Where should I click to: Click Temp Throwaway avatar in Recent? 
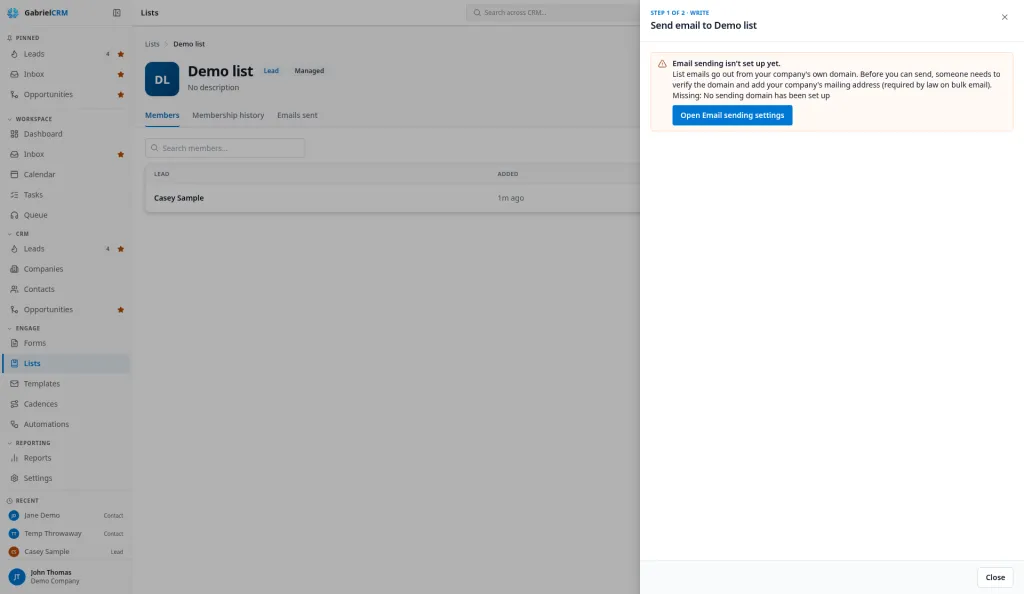(14, 533)
